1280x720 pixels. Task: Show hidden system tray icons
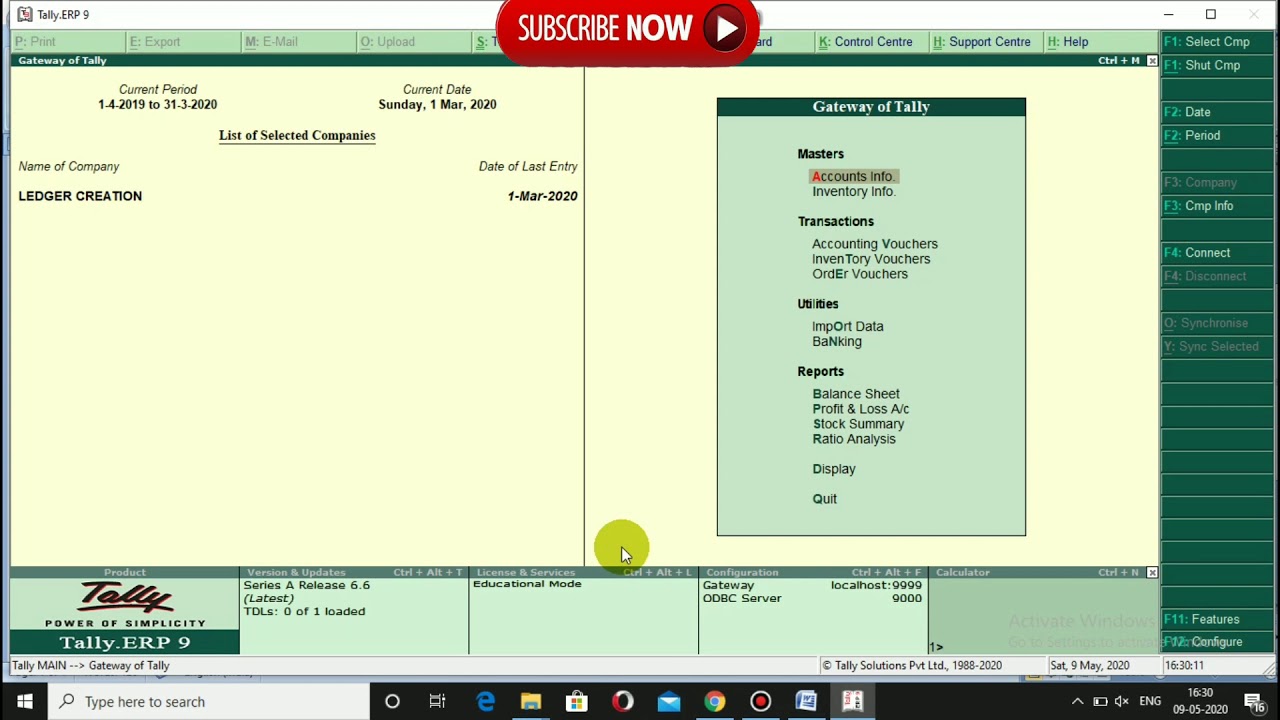pyautogui.click(x=1077, y=702)
